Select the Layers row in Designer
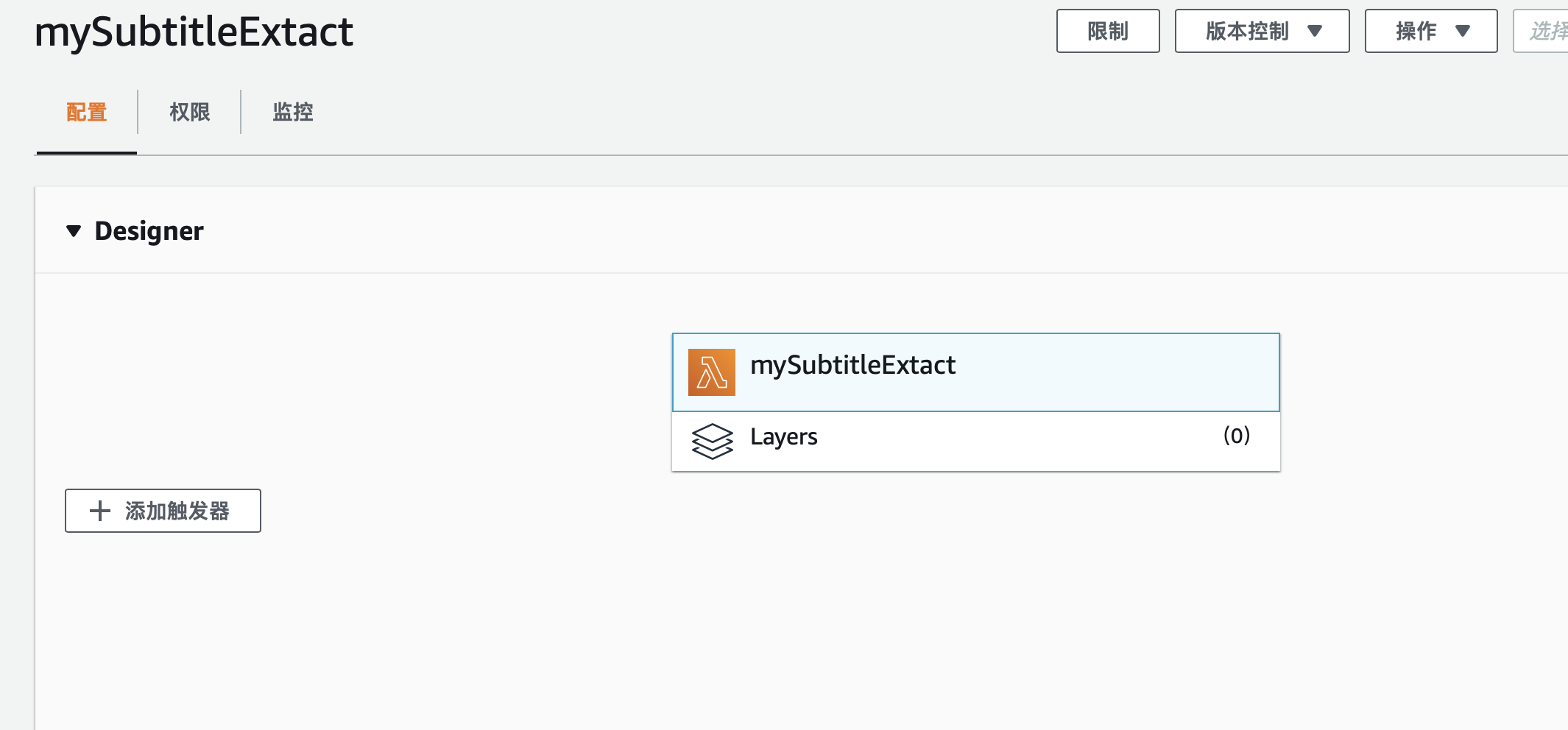 click(976, 441)
